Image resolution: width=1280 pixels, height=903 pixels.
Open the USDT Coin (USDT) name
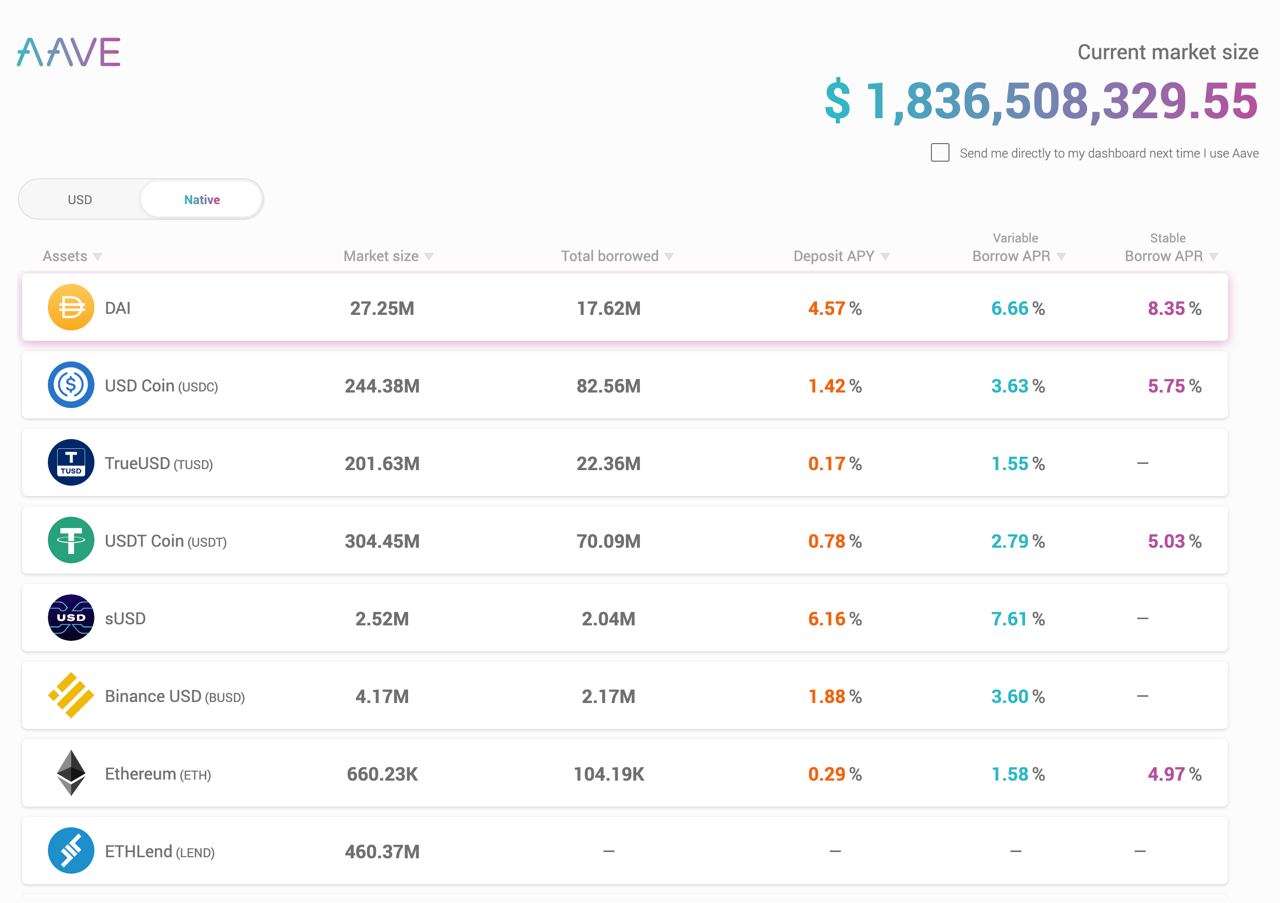[166, 541]
